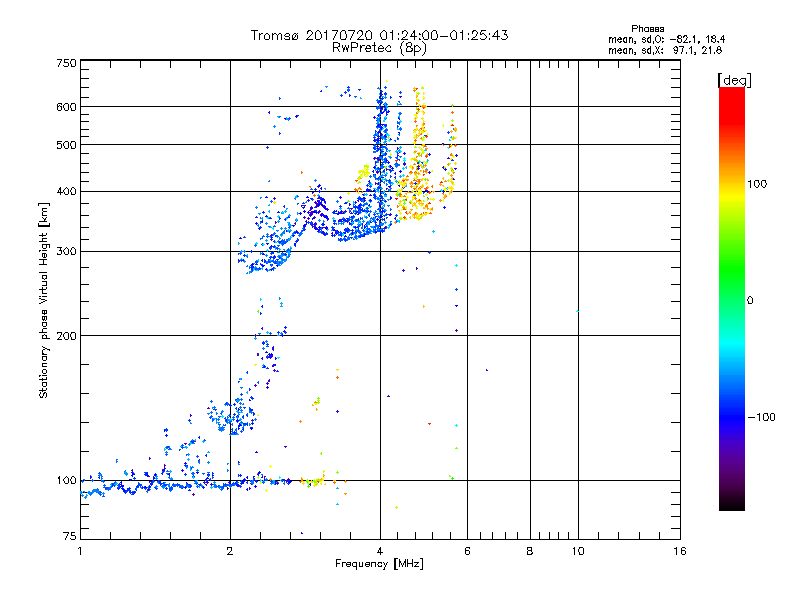Click the x-axis tick label "8"
Viewport: 800px width, 600px height.
[x=530, y=551]
